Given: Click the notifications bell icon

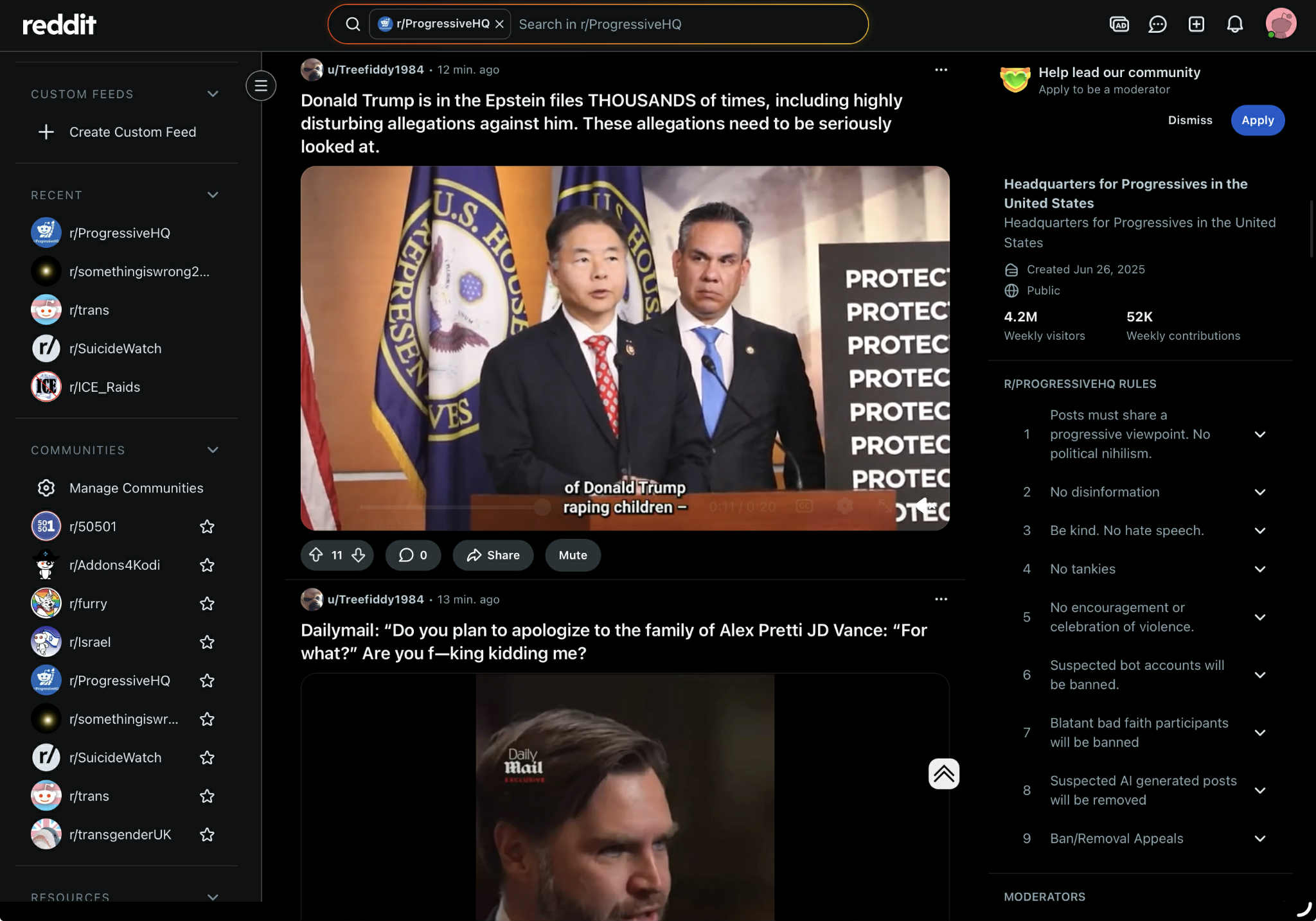Looking at the screenshot, I should click(1234, 24).
